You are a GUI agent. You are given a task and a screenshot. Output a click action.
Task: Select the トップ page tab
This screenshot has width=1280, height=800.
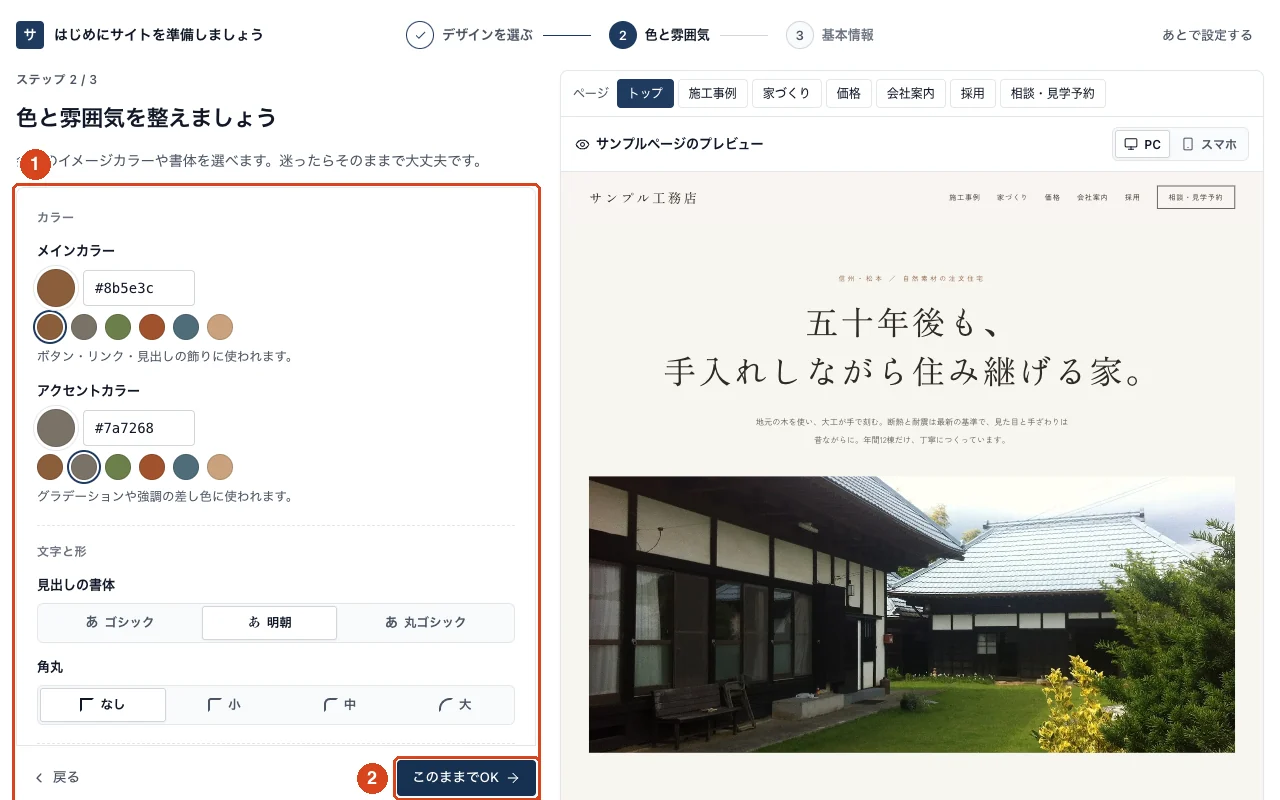pyautogui.click(x=645, y=93)
